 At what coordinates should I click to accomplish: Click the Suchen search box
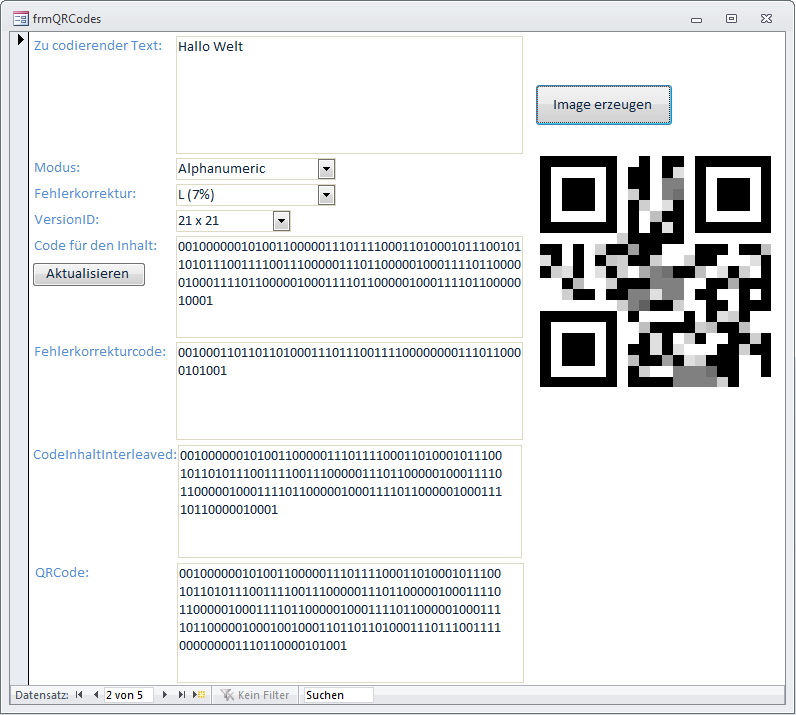tap(339, 695)
